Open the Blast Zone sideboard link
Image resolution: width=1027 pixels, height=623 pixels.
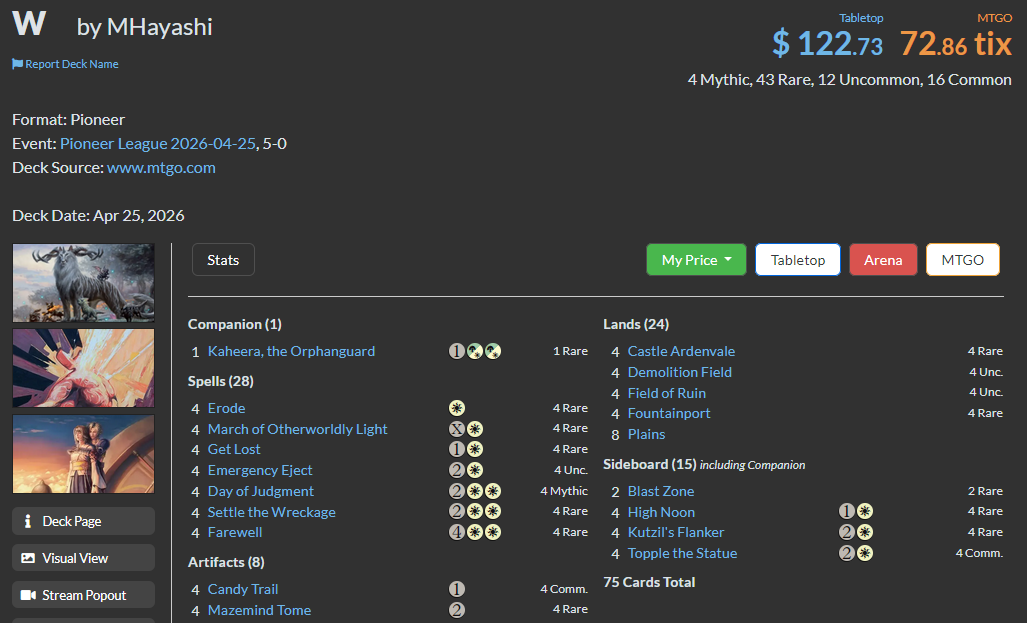pos(661,491)
